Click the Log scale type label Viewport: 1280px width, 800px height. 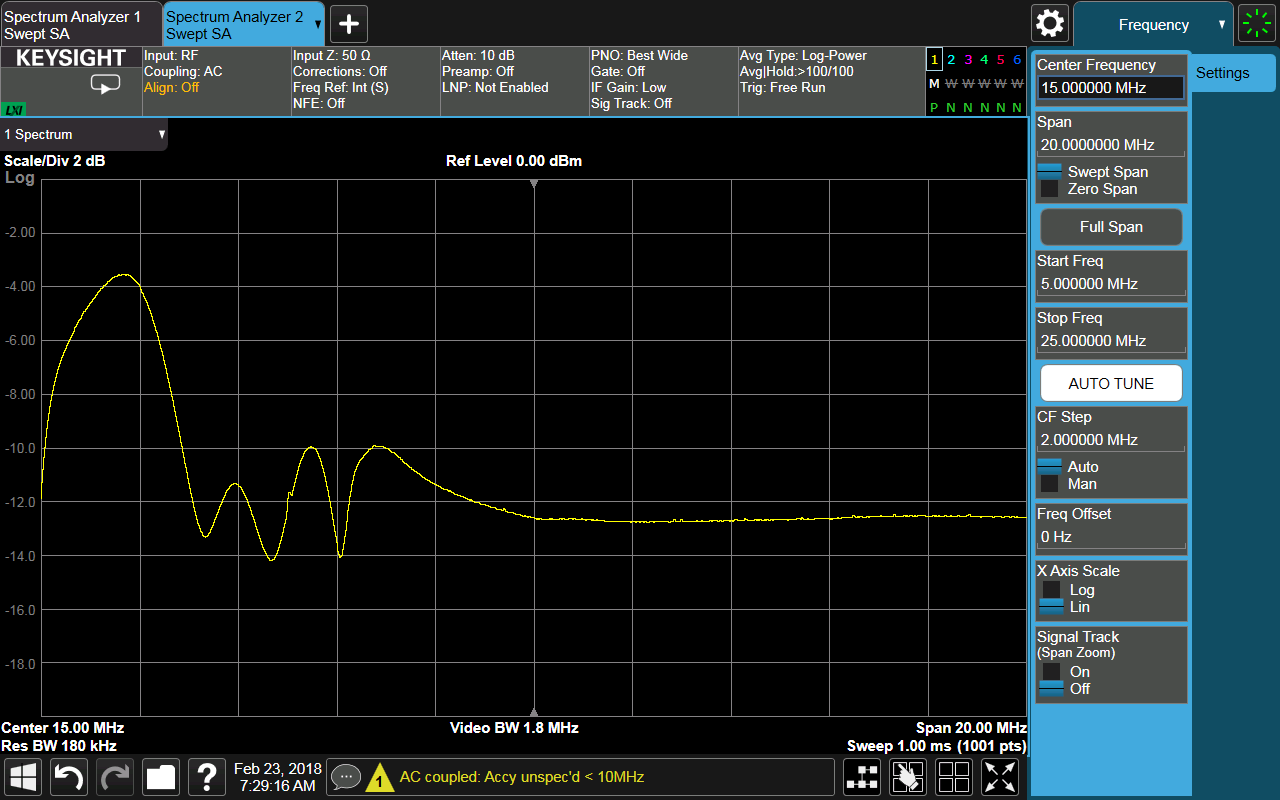coord(20,178)
